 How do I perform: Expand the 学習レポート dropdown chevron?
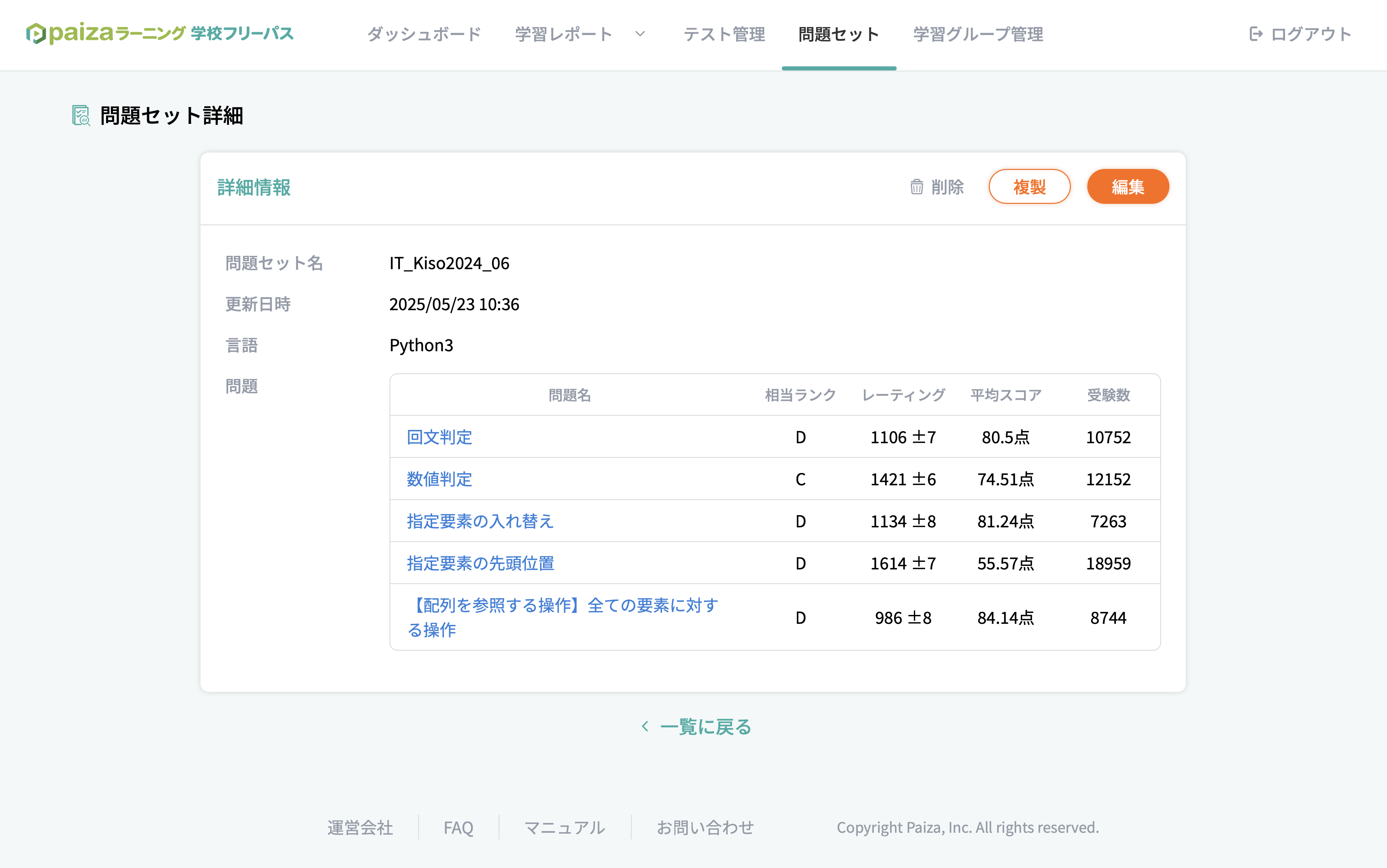pos(640,34)
